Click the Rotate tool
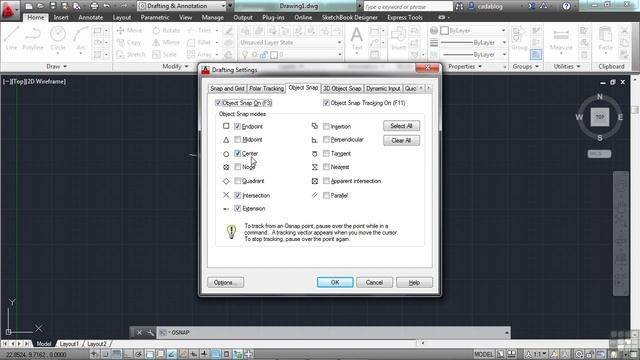 [x=166, y=31]
